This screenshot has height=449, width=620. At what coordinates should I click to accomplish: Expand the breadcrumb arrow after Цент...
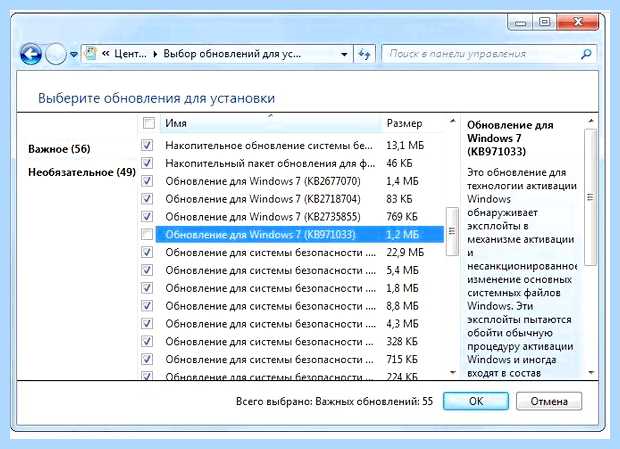(x=155, y=54)
